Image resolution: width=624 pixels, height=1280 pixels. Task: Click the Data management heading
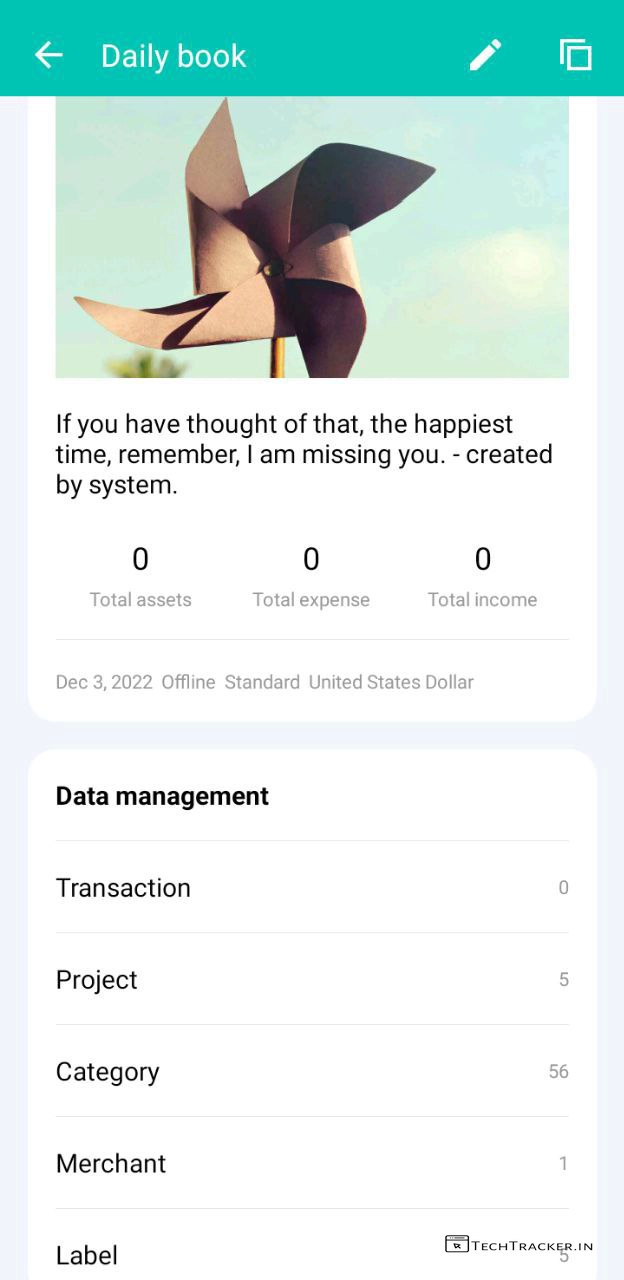pyautogui.click(x=162, y=796)
